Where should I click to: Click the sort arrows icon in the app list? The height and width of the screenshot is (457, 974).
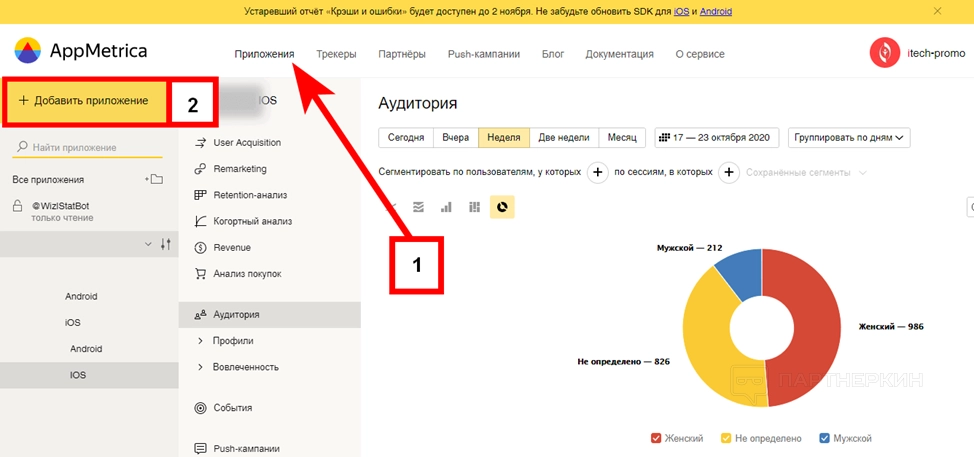point(165,244)
